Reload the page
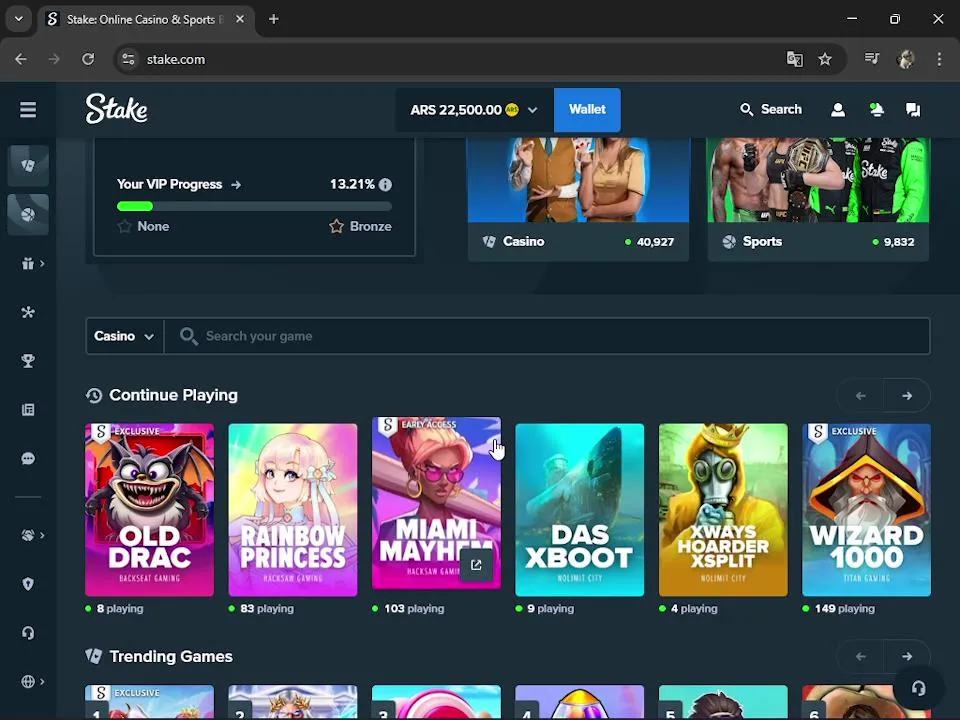This screenshot has height=720, width=960. pos(88,59)
